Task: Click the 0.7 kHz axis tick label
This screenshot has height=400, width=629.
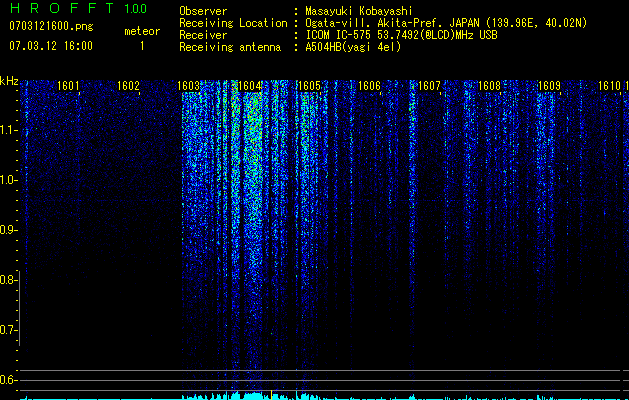Action: 8,330
